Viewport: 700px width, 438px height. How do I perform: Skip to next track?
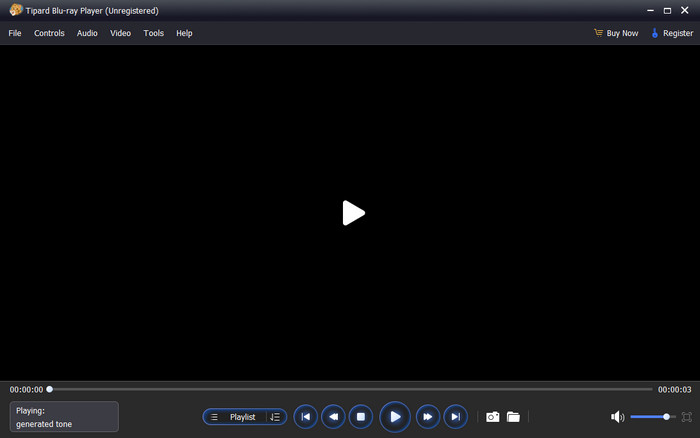[x=455, y=417]
